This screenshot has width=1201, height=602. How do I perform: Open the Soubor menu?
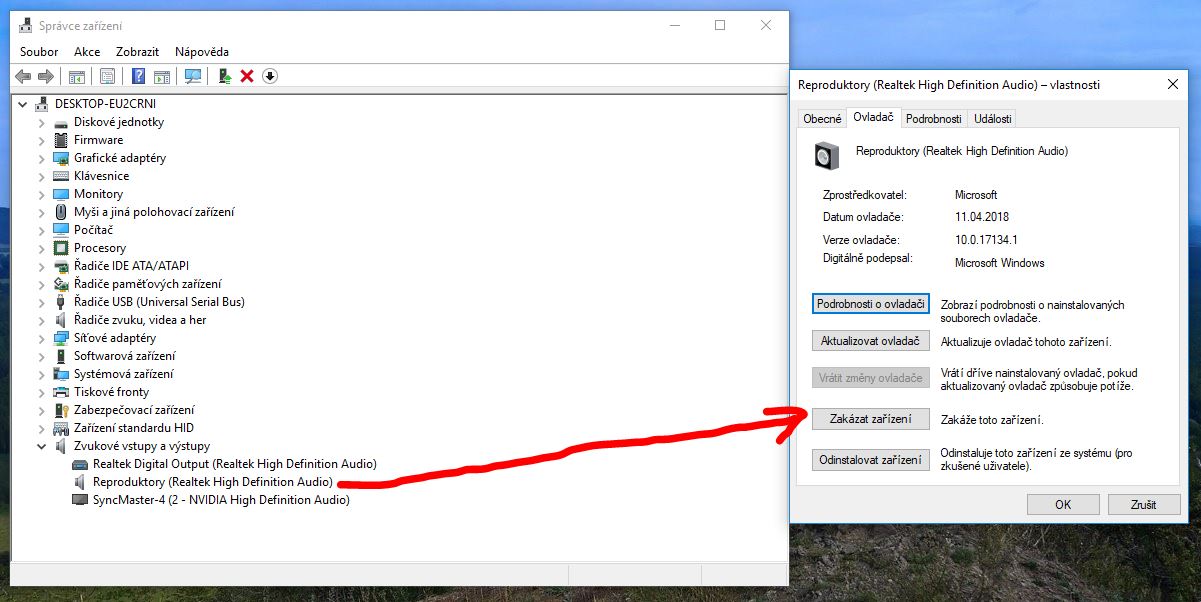[39, 52]
